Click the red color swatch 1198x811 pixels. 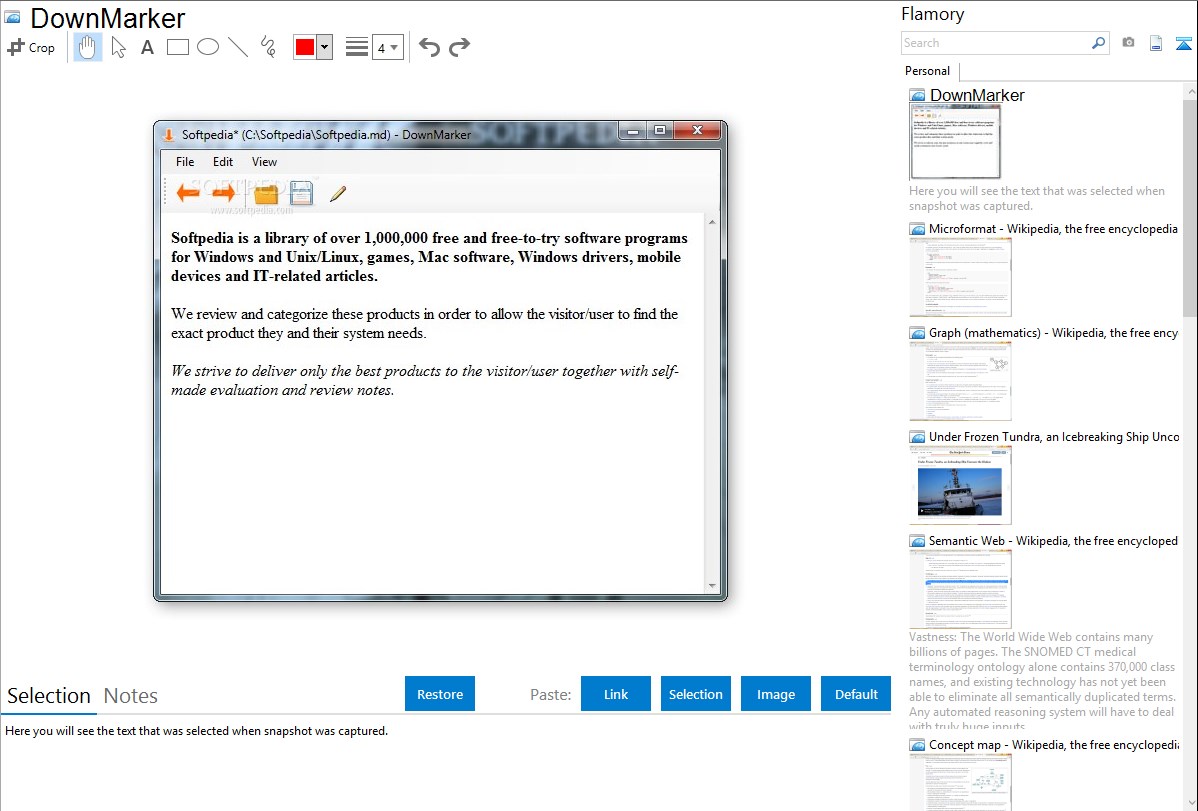click(304, 47)
